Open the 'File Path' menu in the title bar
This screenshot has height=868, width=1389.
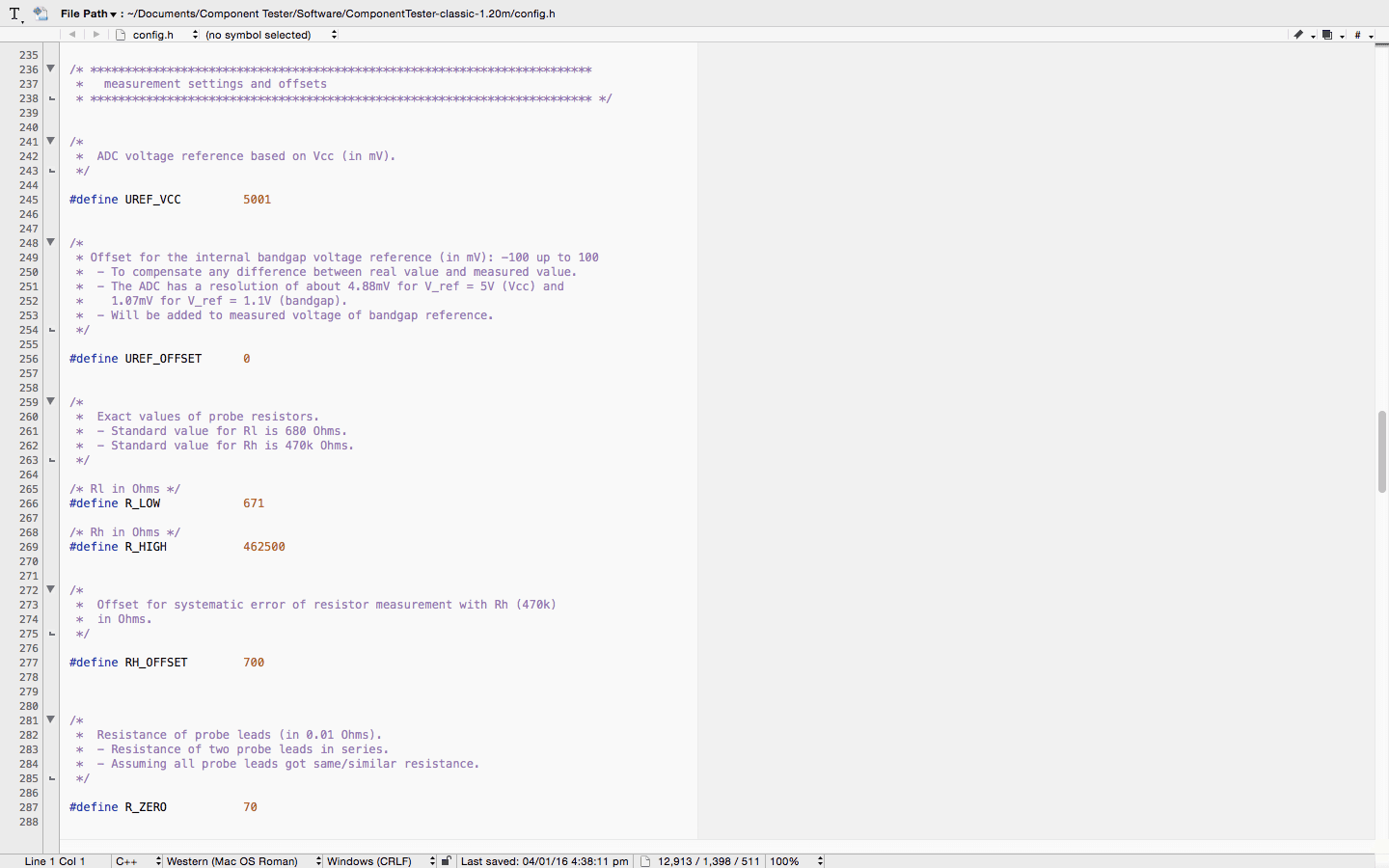[87, 13]
